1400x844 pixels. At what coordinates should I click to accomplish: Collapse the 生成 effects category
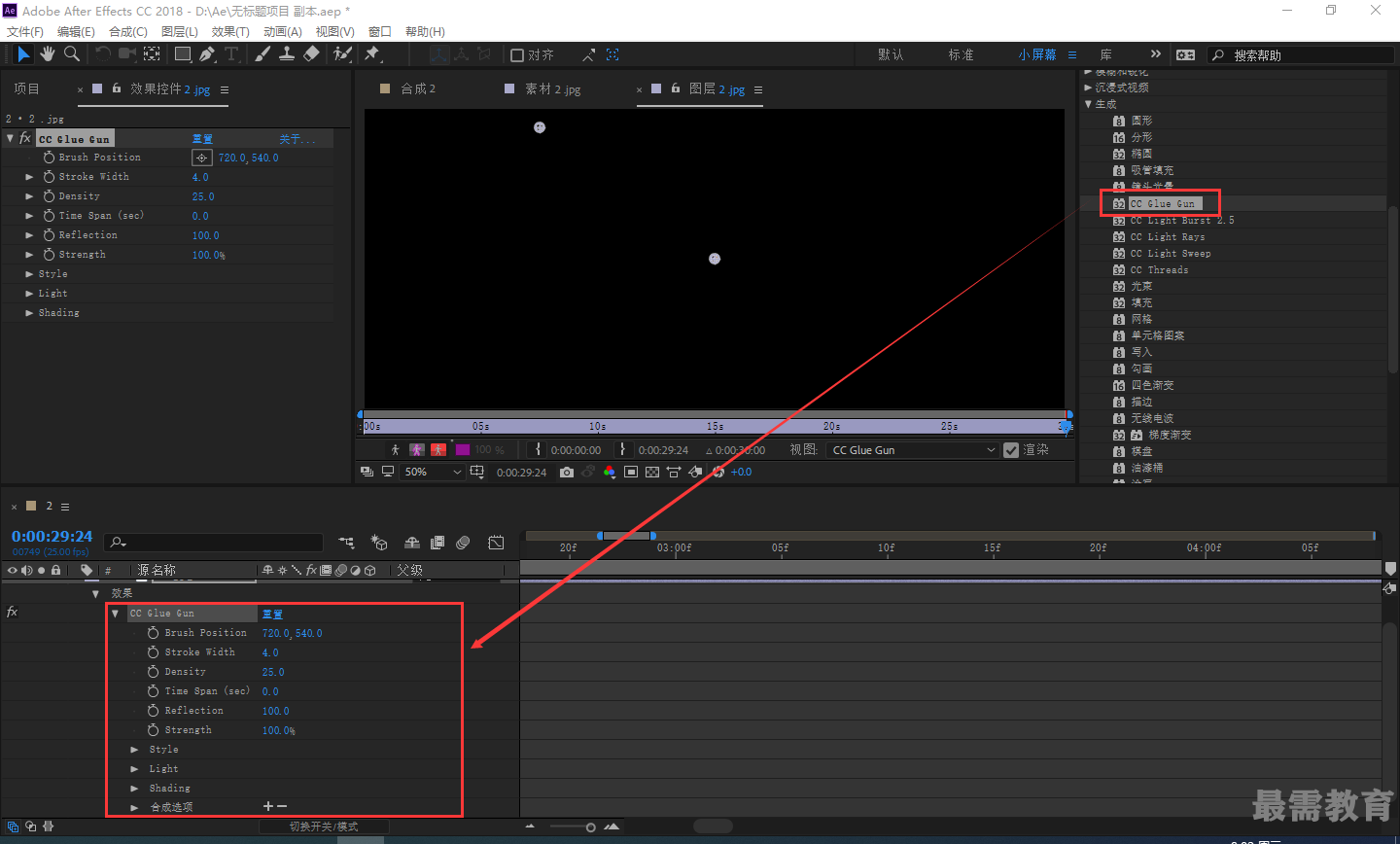(x=1088, y=104)
